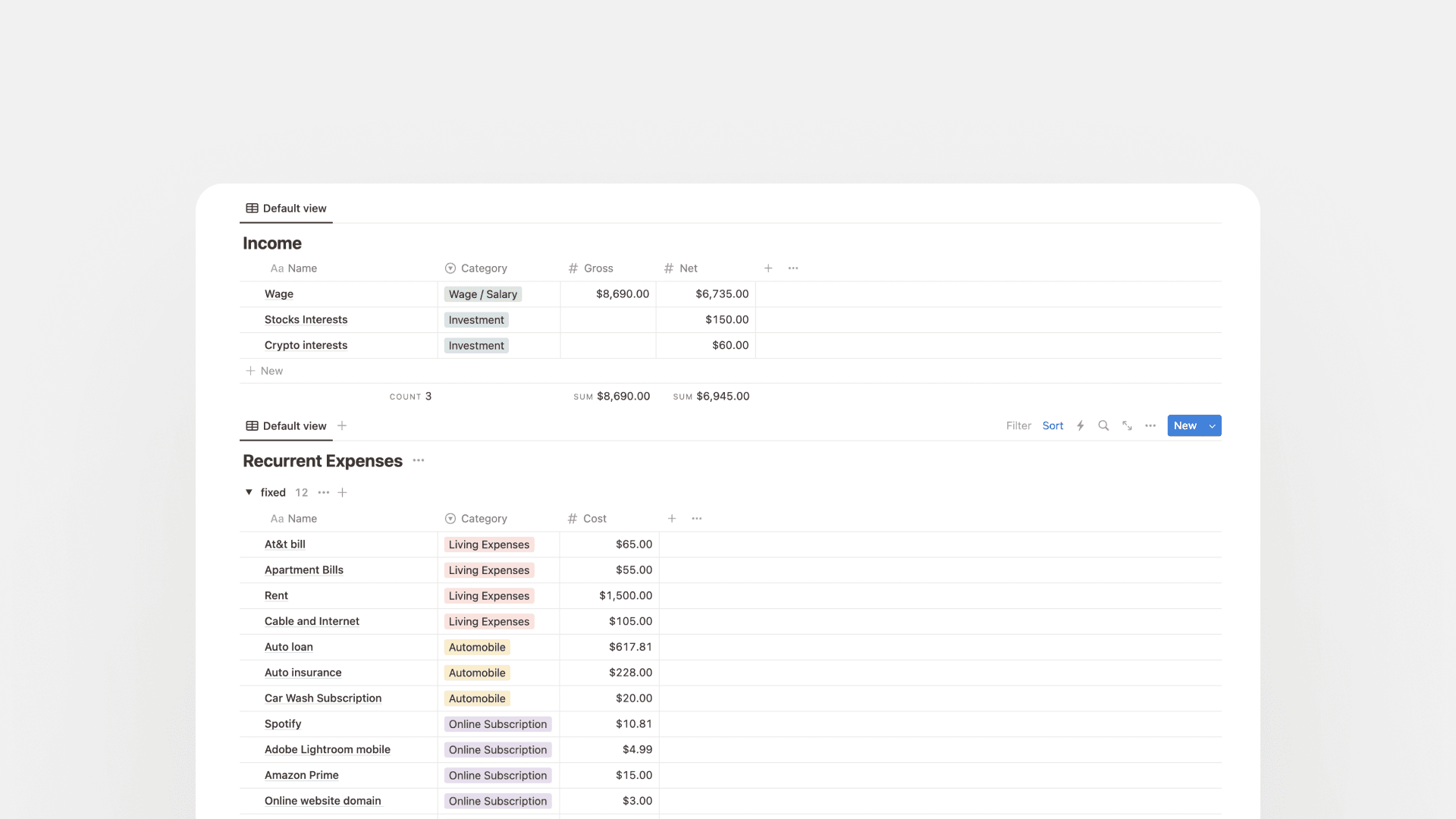Add a new item to fixed group
Image resolution: width=1456 pixels, height=819 pixels.
343,493
